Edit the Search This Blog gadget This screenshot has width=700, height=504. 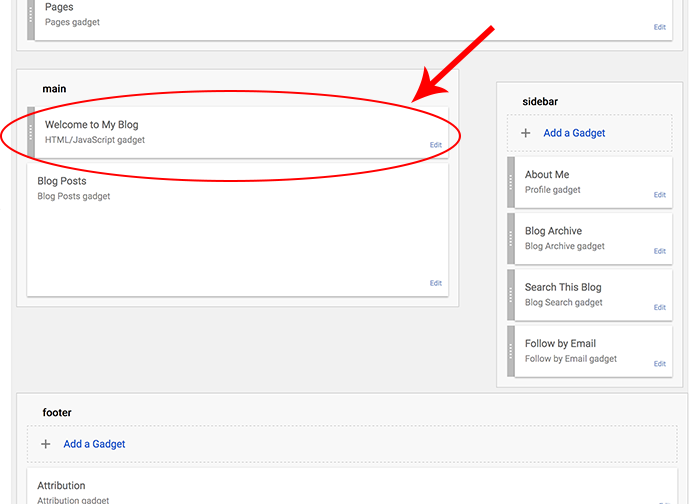tap(659, 307)
